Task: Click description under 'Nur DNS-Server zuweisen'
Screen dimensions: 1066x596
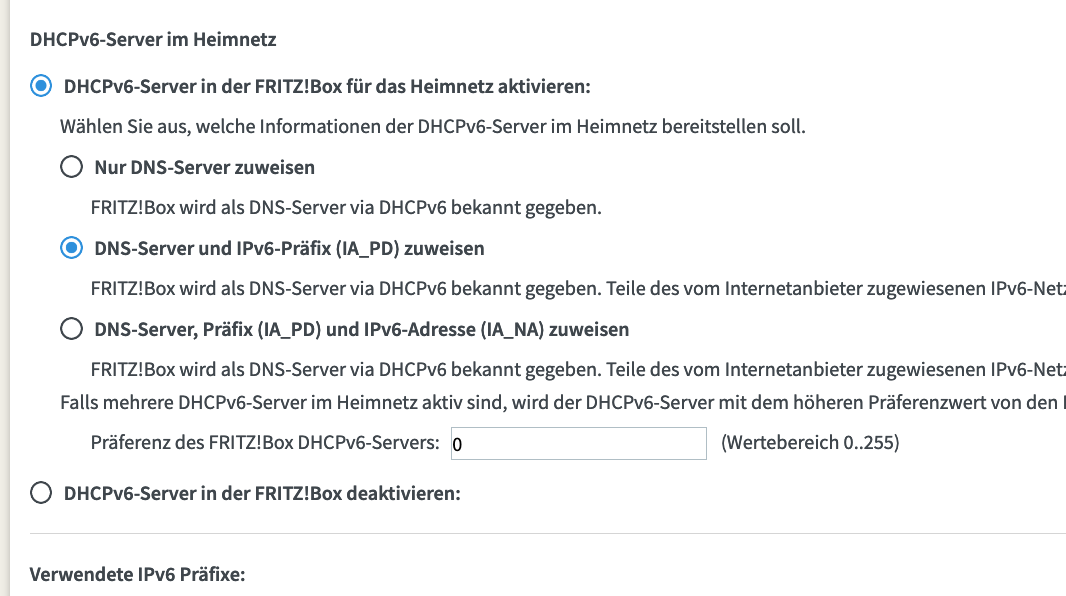Action: pyautogui.click(x=346, y=207)
